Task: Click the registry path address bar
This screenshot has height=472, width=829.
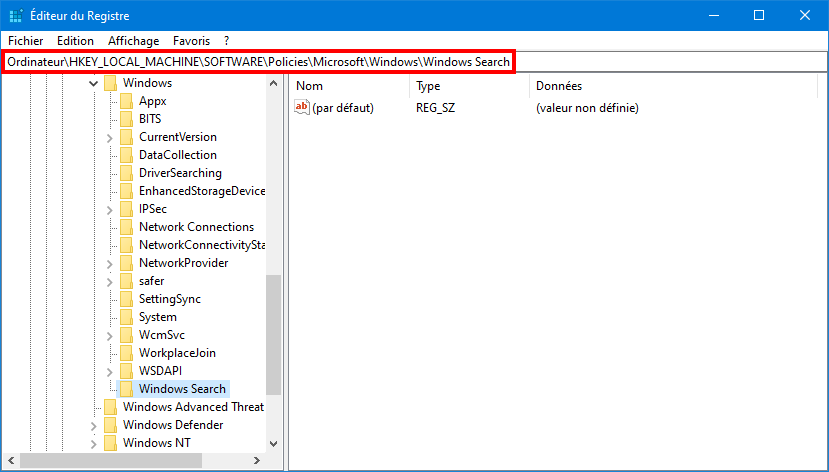Action: 414,62
